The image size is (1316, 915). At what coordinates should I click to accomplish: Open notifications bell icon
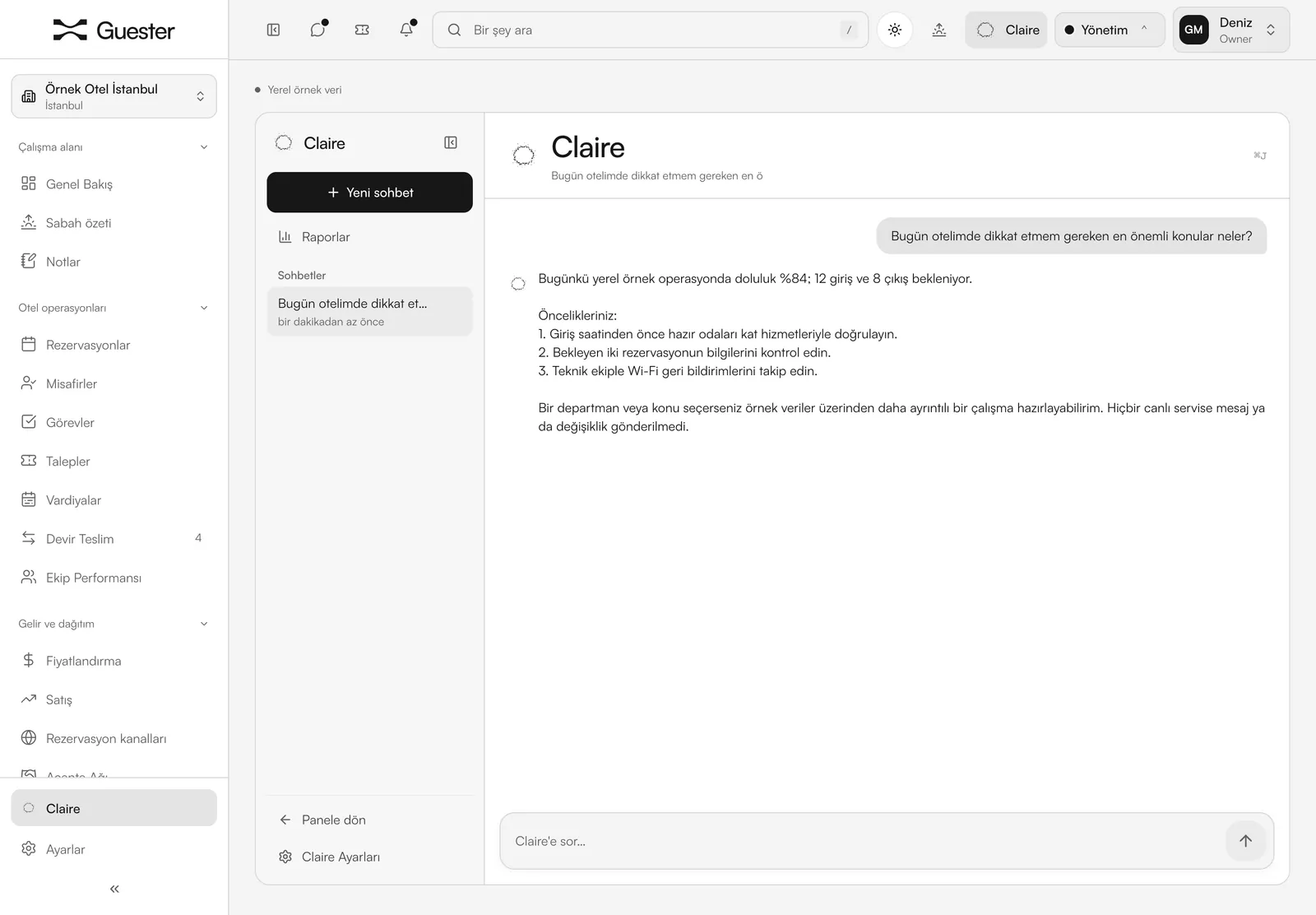tap(406, 30)
